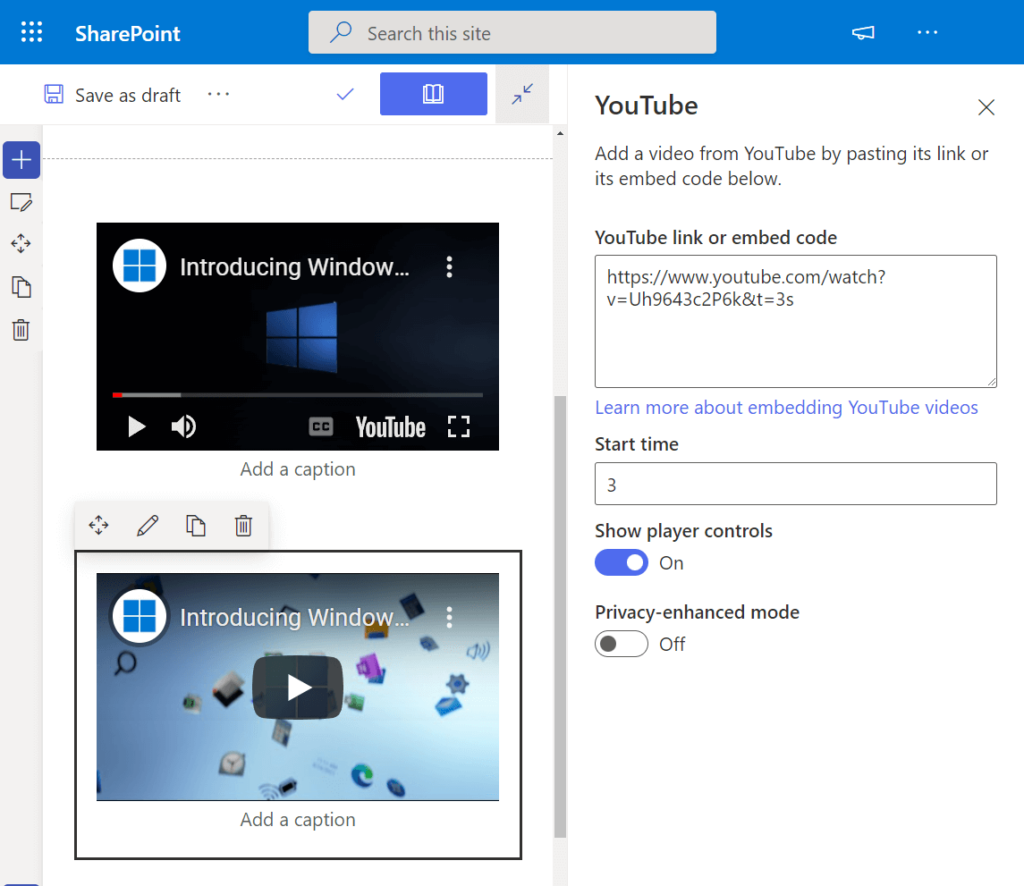Play the first YouTube video from its control bar

(x=136, y=426)
